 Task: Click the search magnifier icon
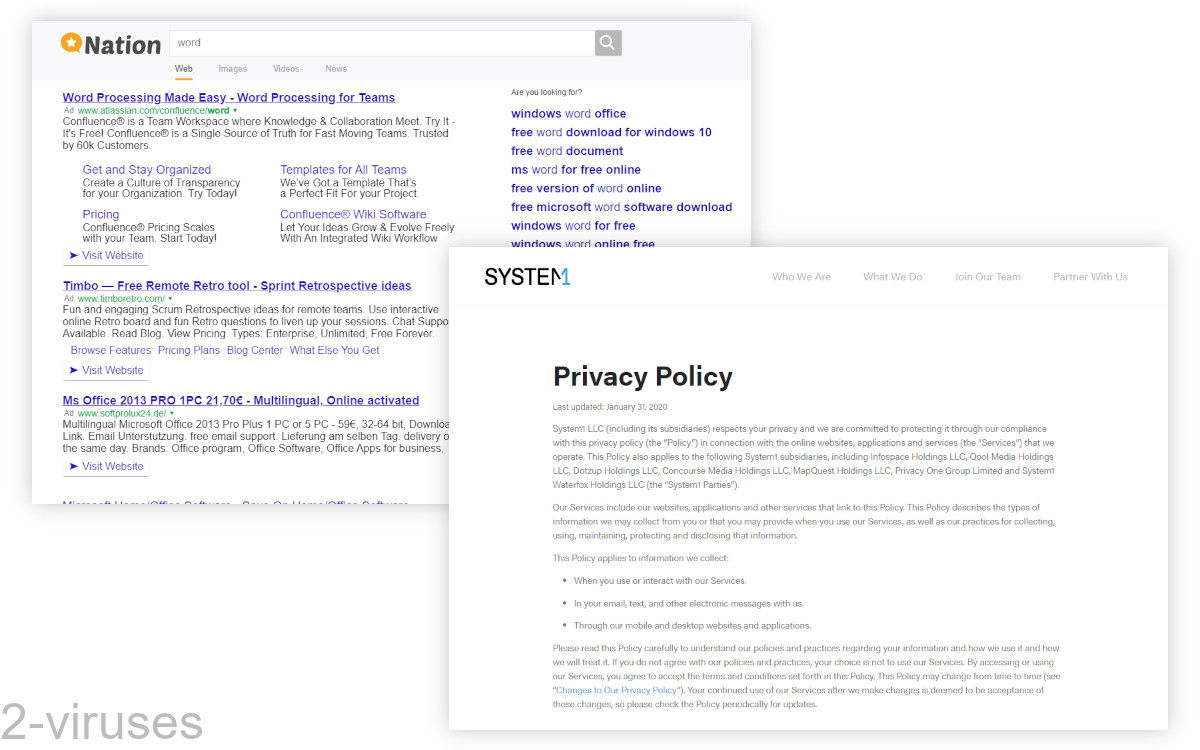pyautogui.click(x=607, y=42)
